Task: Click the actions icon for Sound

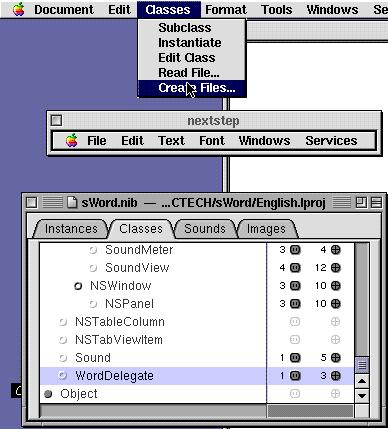Action: click(x=336, y=358)
